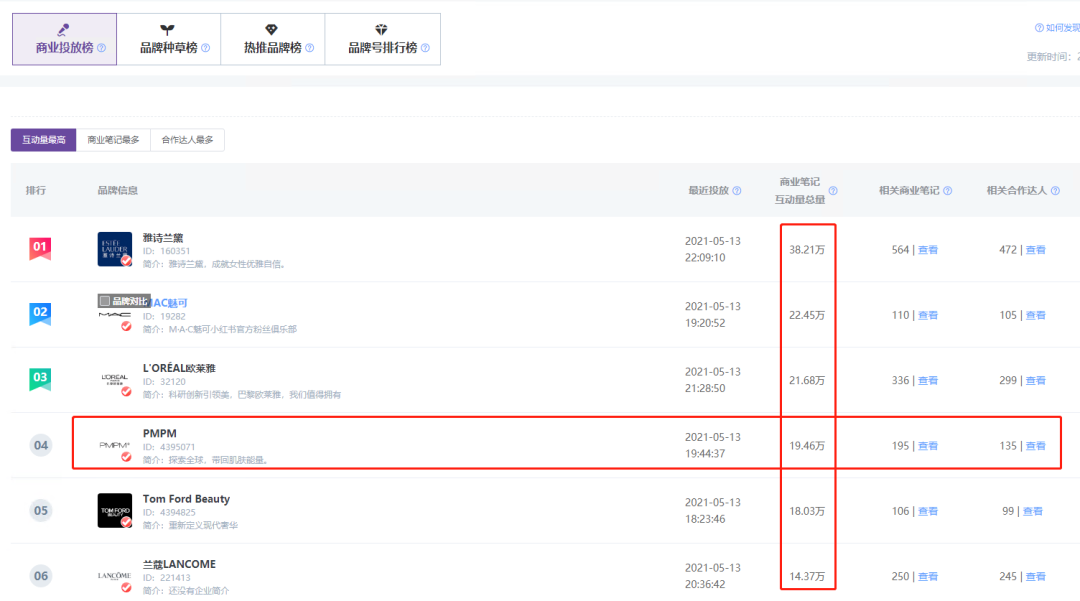Choose the 互动量最高 sort filter

pos(44,140)
